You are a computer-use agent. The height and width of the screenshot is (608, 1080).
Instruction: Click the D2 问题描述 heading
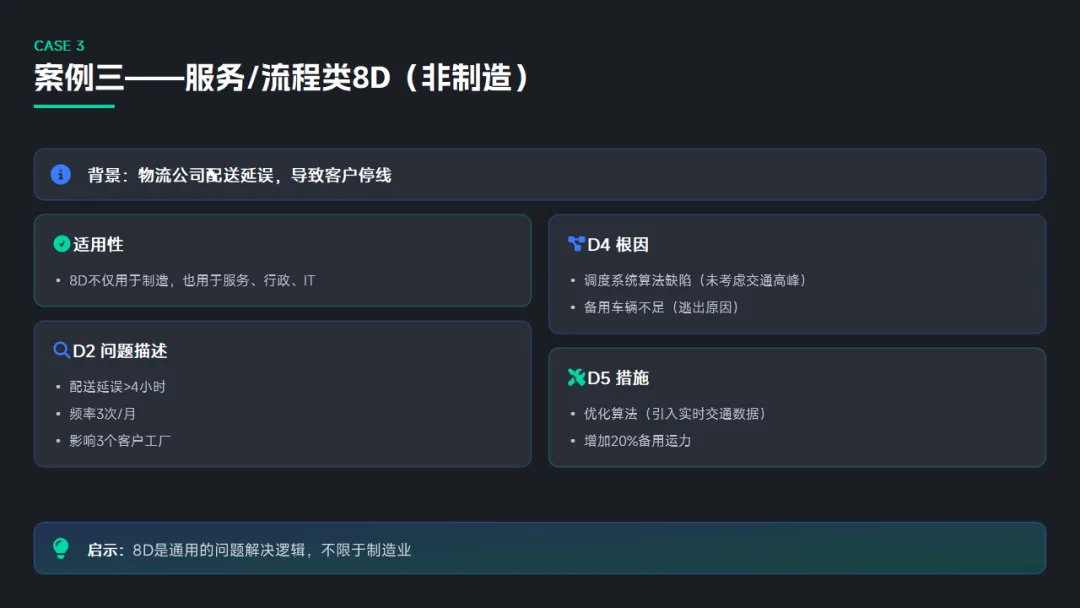[x=120, y=351]
